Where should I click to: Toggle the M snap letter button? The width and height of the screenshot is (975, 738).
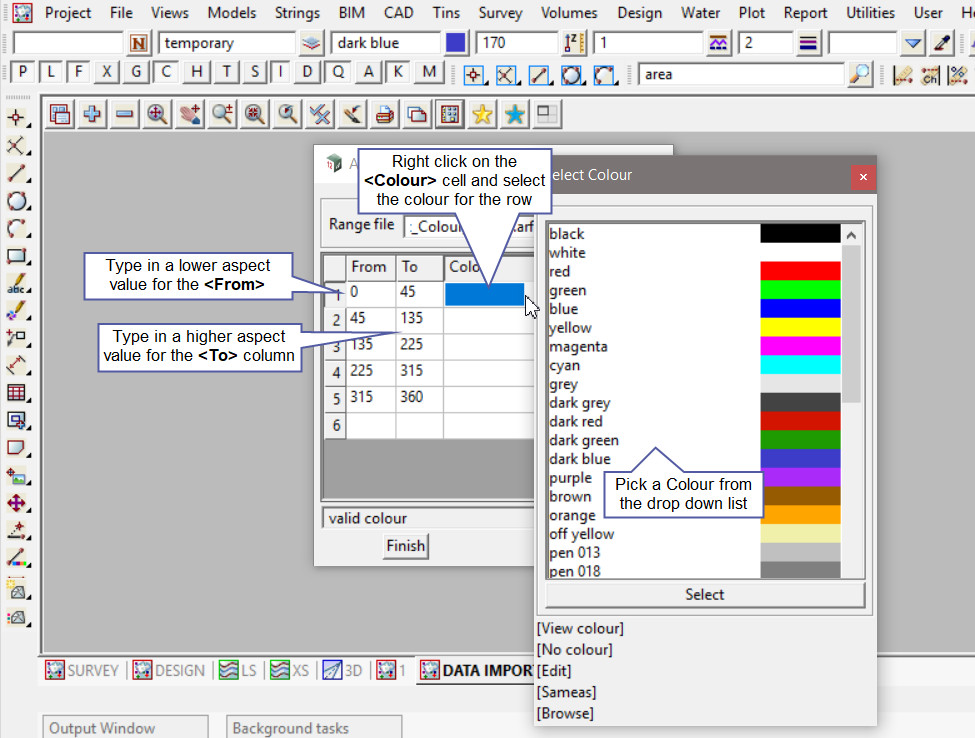click(429, 73)
